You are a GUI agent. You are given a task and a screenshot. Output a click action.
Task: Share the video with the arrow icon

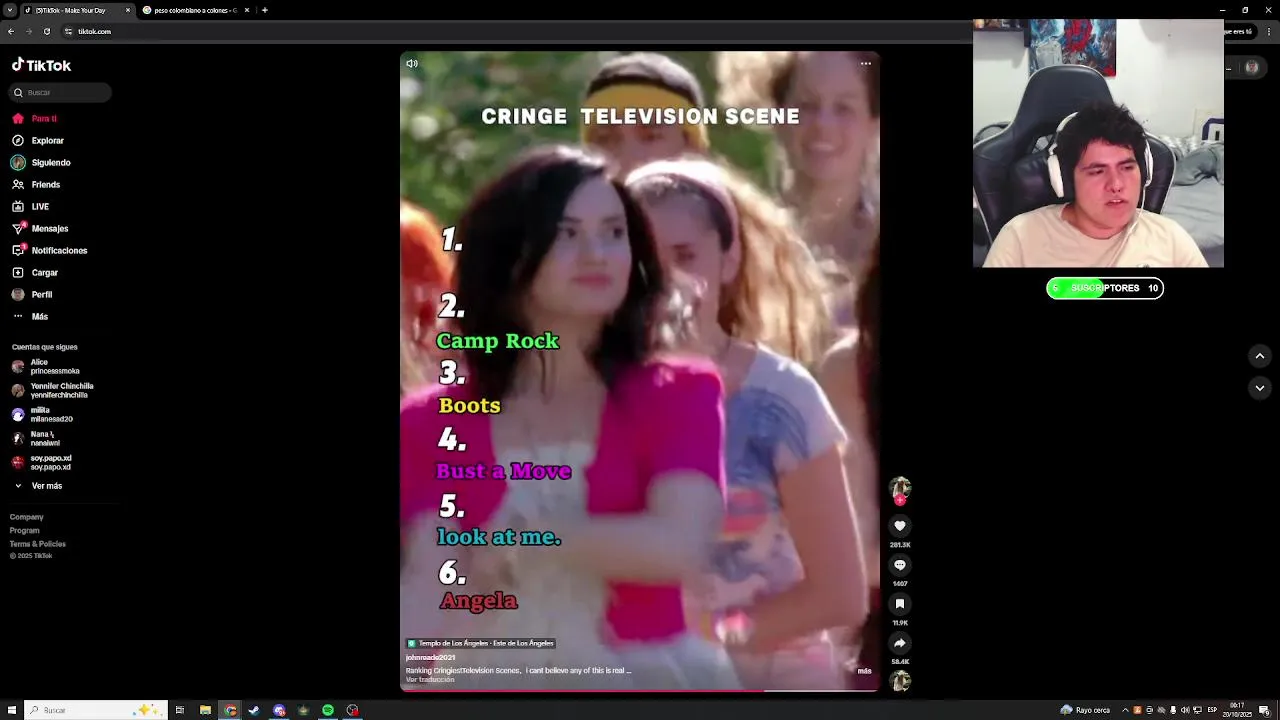(900, 643)
